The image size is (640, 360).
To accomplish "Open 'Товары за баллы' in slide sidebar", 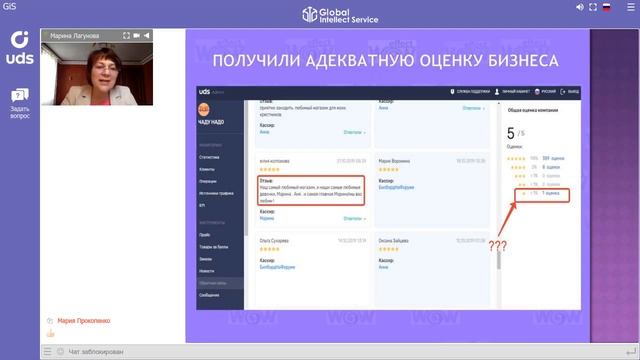I will (214, 247).
